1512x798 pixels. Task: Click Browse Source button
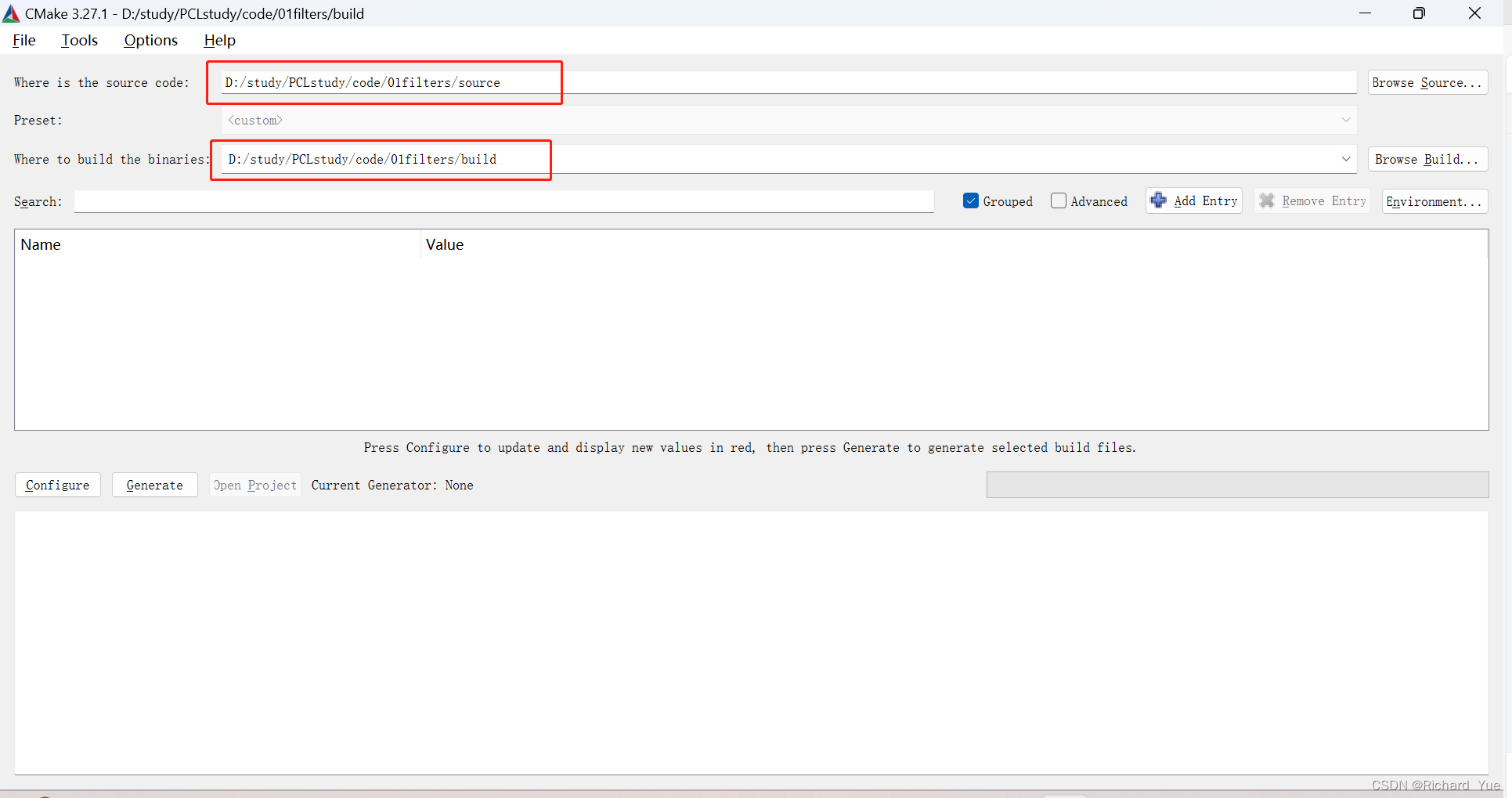[1427, 82]
